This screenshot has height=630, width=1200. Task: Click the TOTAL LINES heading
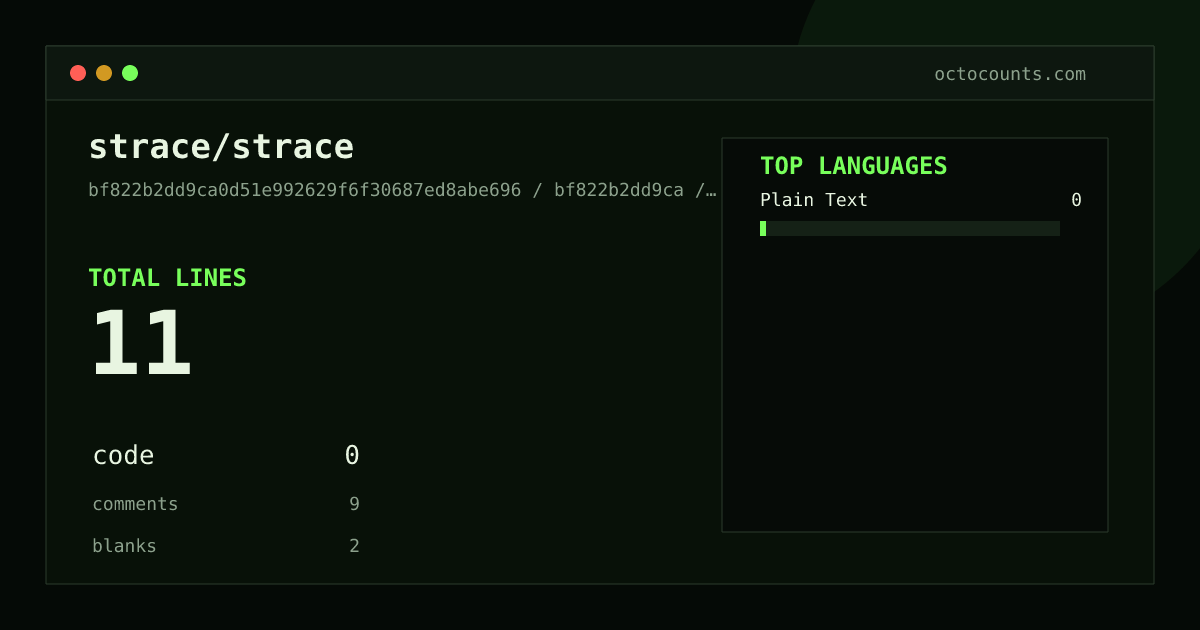(x=167, y=278)
